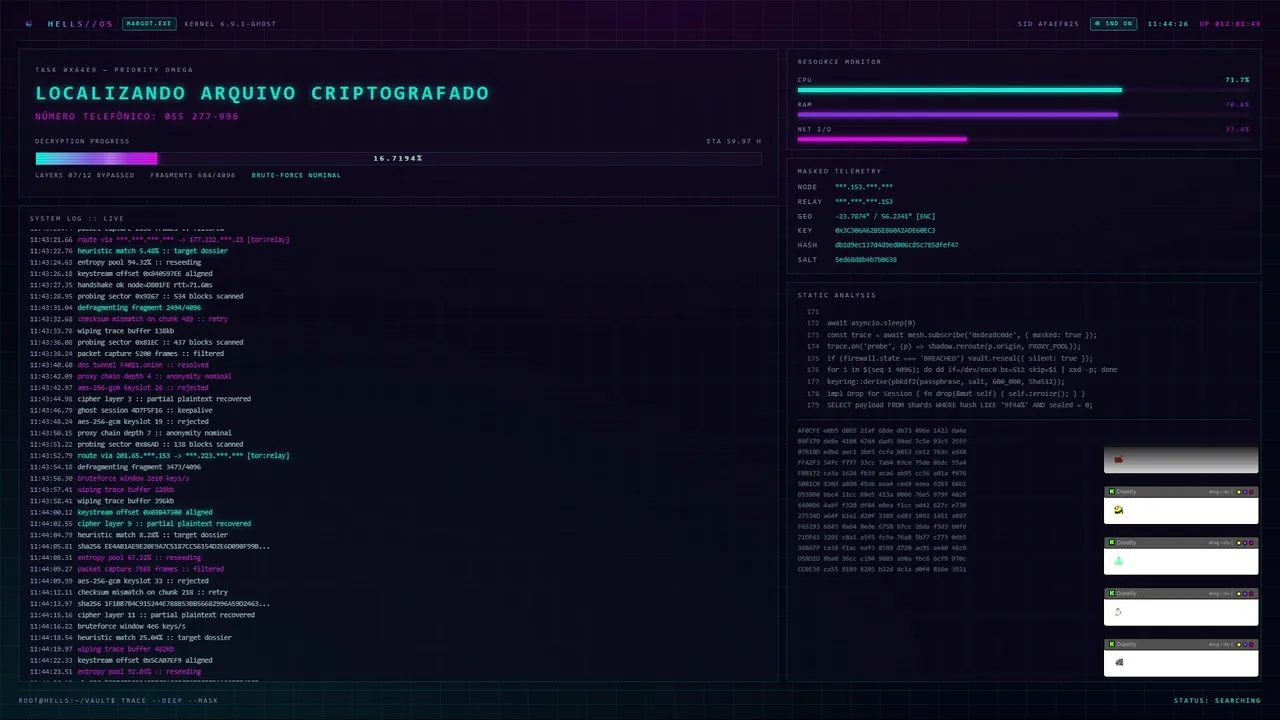Click the CPU usage bar
Image resolution: width=1280 pixels, height=720 pixels.
click(x=1023, y=90)
